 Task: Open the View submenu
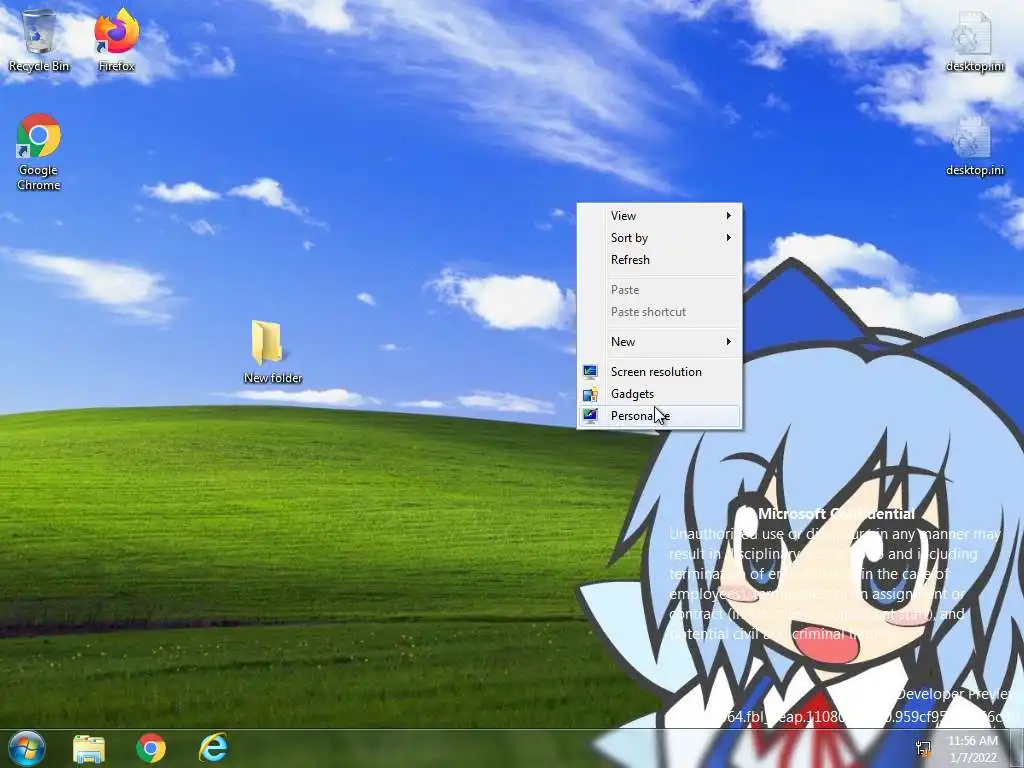[660, 216]
